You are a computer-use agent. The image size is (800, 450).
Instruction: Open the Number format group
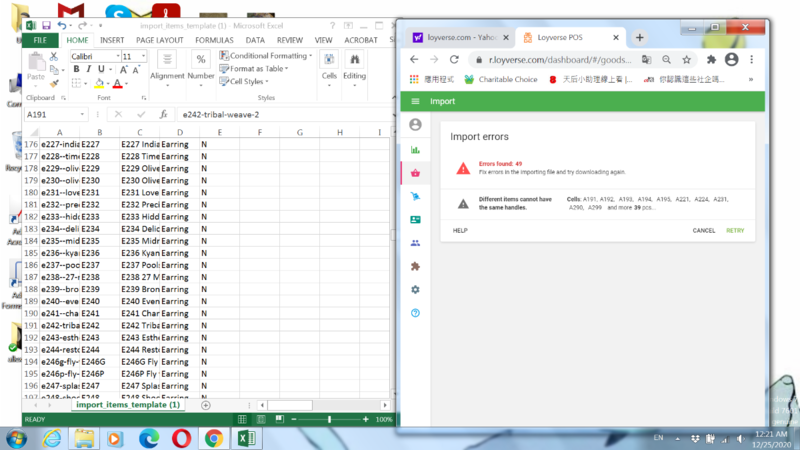click(201, 69)
